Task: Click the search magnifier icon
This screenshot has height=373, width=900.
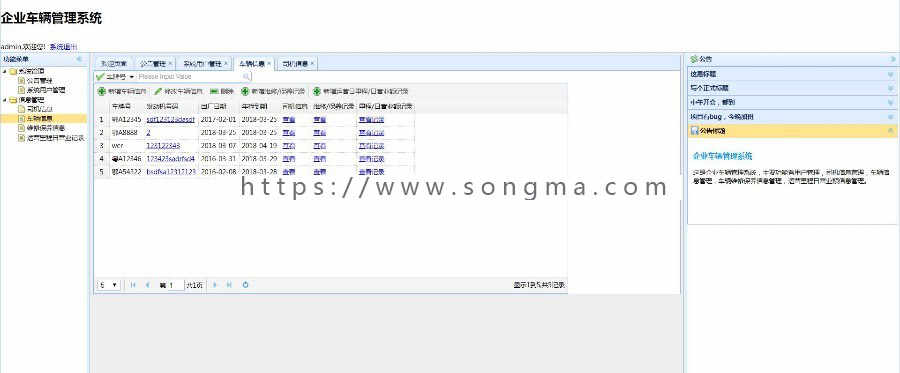Action: click(x=246, y=76)
